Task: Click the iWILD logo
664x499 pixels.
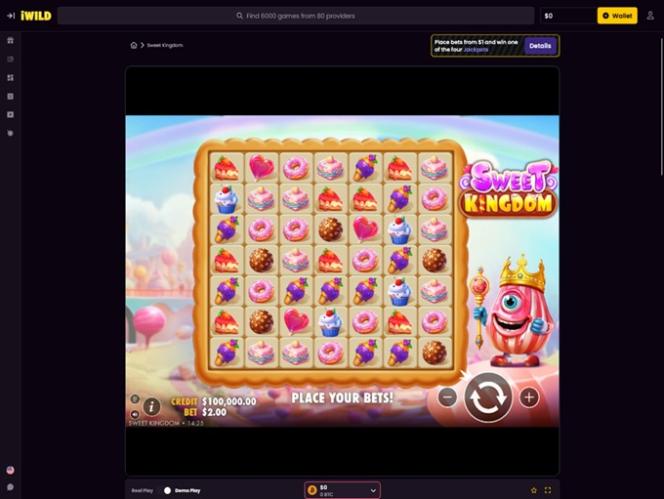Action: coord(36,16)
